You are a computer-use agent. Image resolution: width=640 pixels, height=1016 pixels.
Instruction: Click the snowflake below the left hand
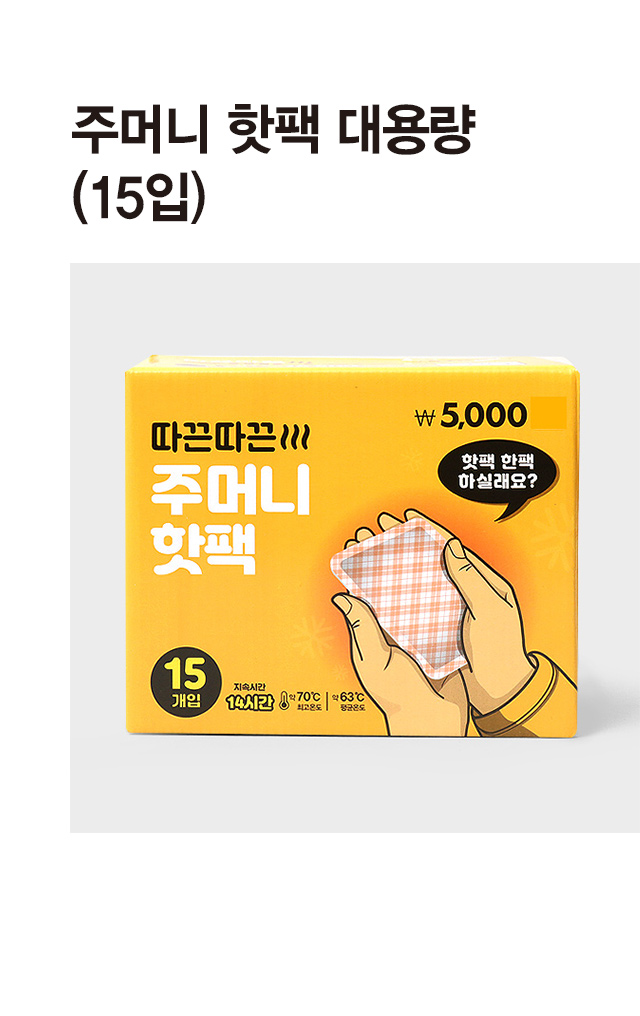pyautogui.click(x=312, y=636)
